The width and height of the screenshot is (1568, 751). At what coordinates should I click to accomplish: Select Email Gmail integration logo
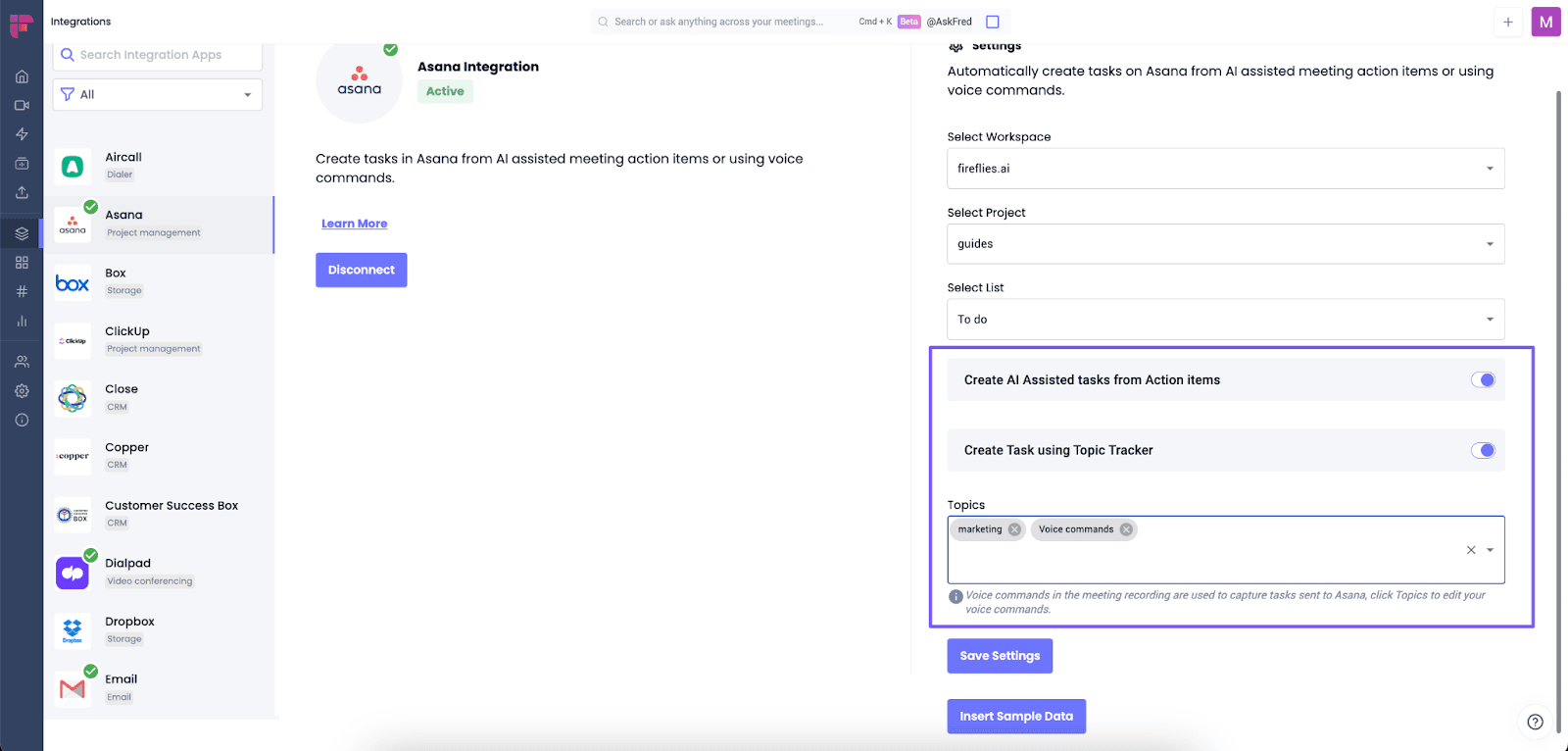click(73, 688)
